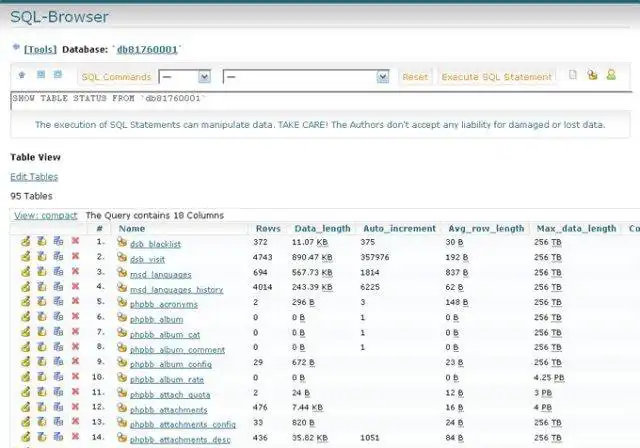Image resolution: width=640 pixels, height=448 pixels.
Task: Delete the msd_languages table with red X
Action: pyautogui.click(x=75, y=271)
